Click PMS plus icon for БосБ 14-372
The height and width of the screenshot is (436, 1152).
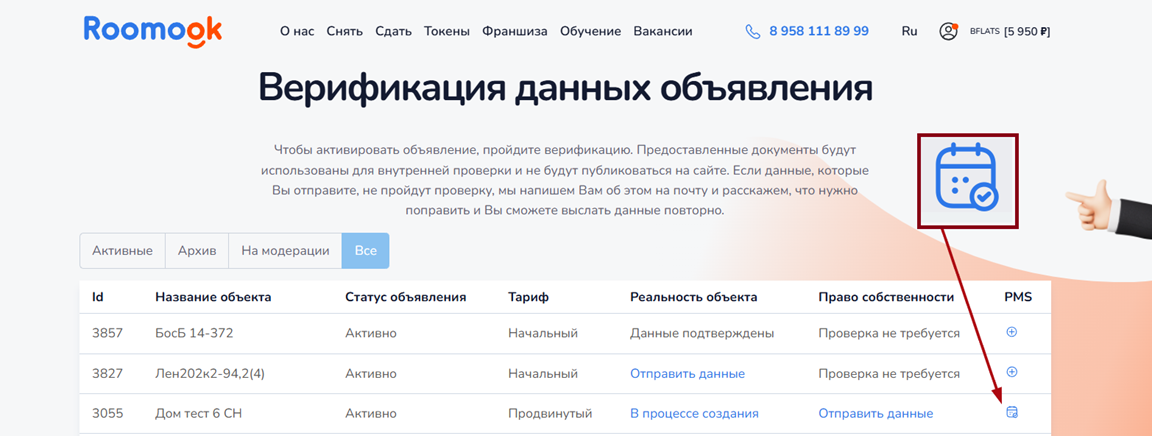[1011, 332]
